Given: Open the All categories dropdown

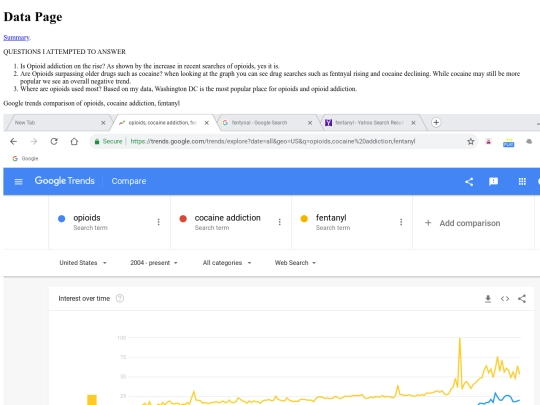Looking at the screenshot, I should tap(227, 263).
